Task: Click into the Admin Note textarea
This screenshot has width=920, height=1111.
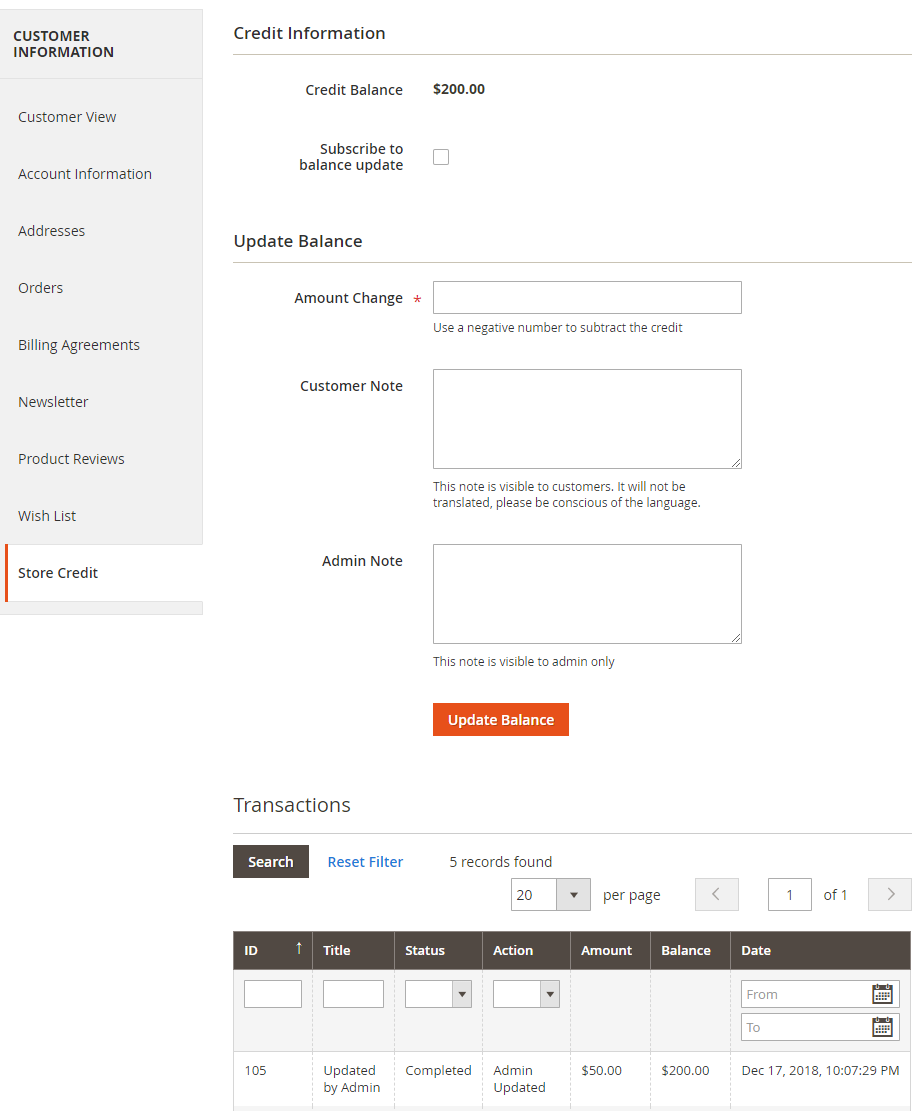Action: click(x=587, y=594)
